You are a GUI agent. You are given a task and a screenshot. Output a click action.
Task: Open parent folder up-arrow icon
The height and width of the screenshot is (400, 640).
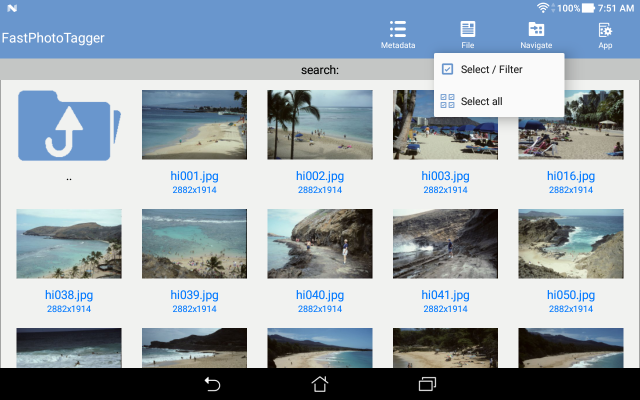pyautogui.click(x=69, y=125)
